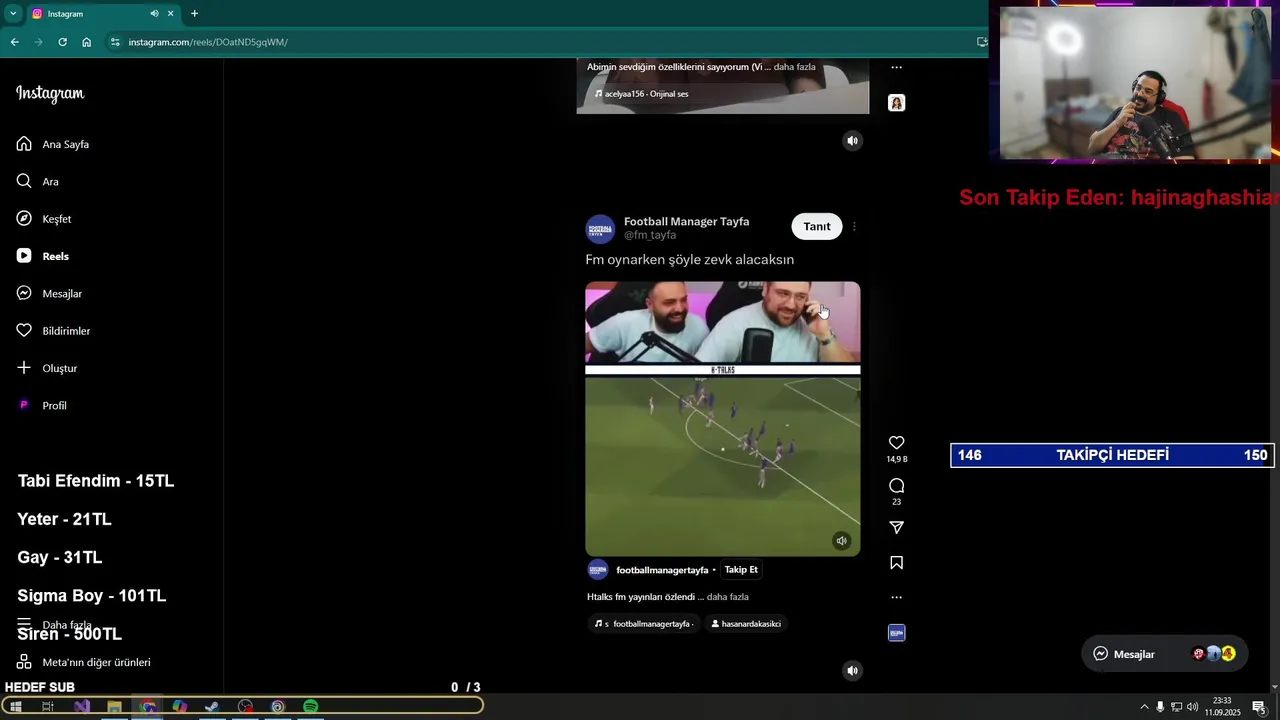Image resolution: width=1280 pixels, height=720 pixels.
Task: Open footballmanagertayfa username link
Action: [662, 570]
